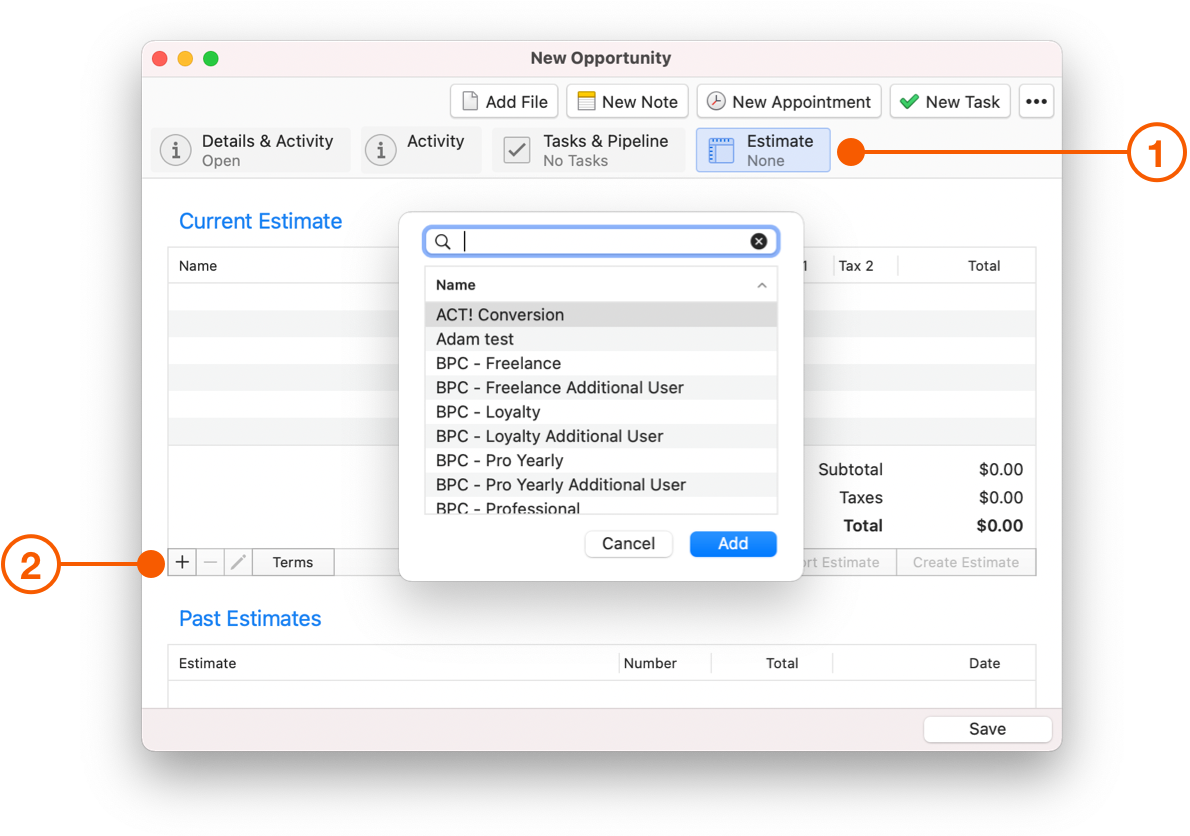Edit the line item with the pencil icon
The height and width of the screenshot is (836, 1190).
tap(238, 562)
